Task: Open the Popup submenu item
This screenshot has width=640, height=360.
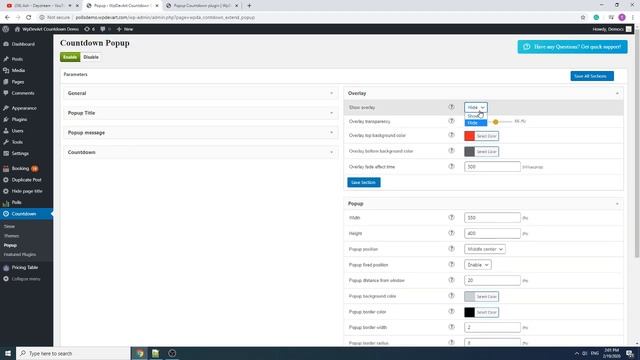Action: (x=10, y=245)
